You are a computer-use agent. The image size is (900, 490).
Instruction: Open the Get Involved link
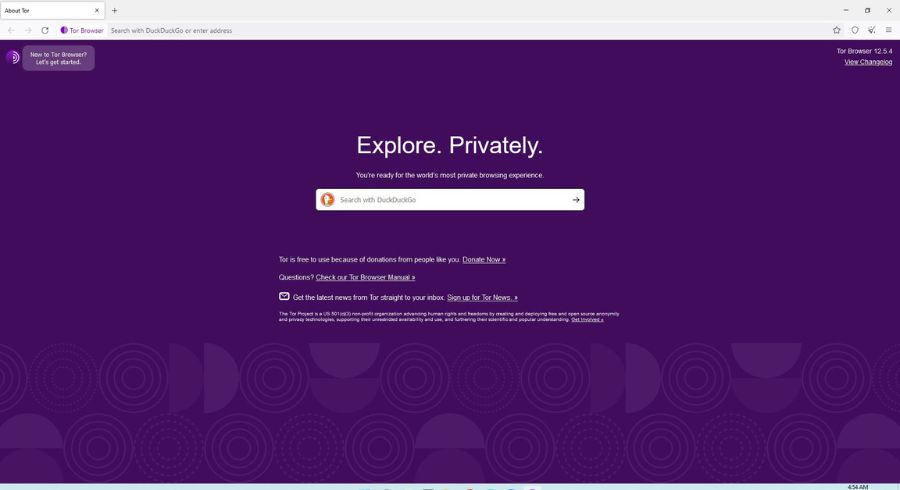[587, 320]
